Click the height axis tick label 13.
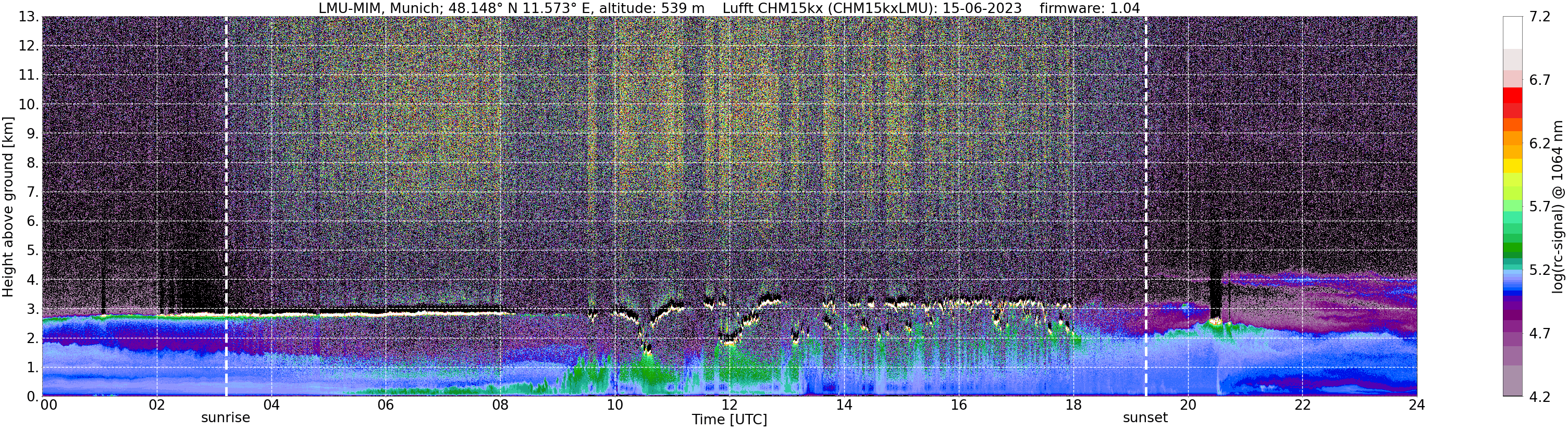 click(x=28, y=17)
